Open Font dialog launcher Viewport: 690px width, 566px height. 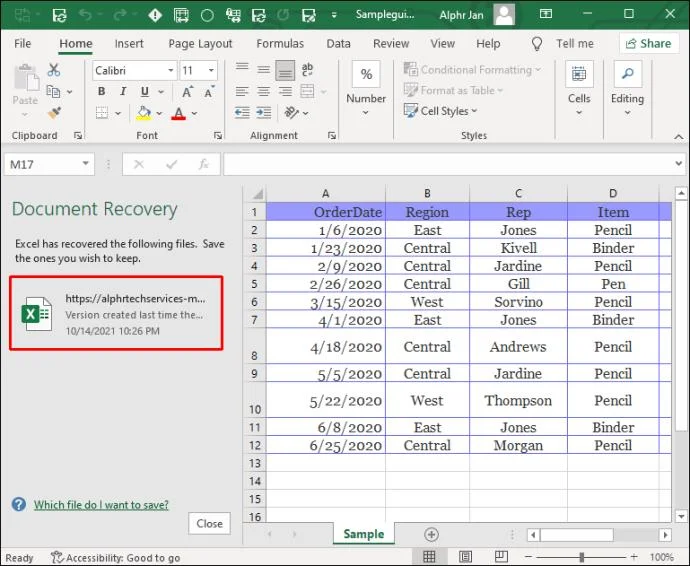pyautogui.click(x=218, y=136)
